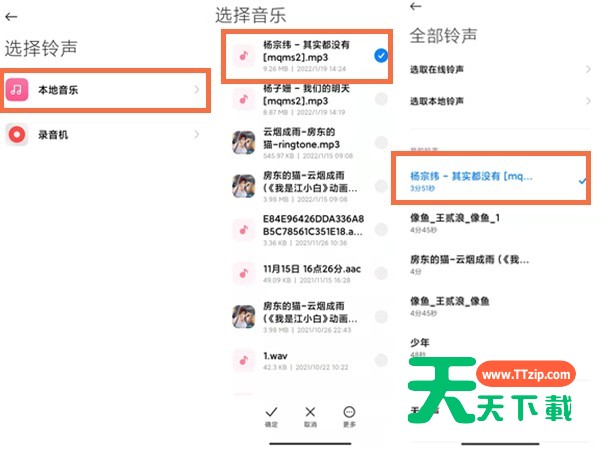Choose the 像鱼_王贰浪_像鱼_1 ringtone

click(x=500, y=223)
